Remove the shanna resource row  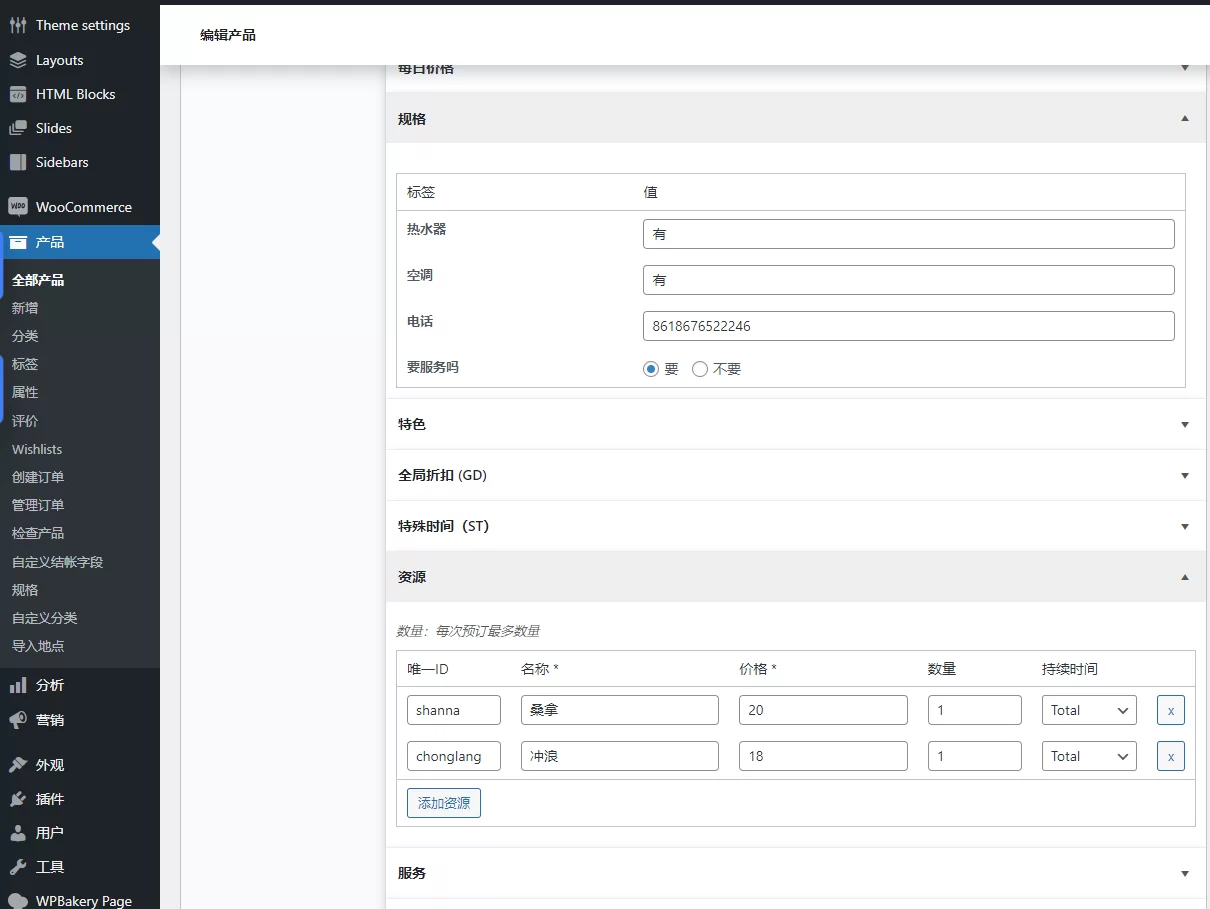click(1171, 710)
